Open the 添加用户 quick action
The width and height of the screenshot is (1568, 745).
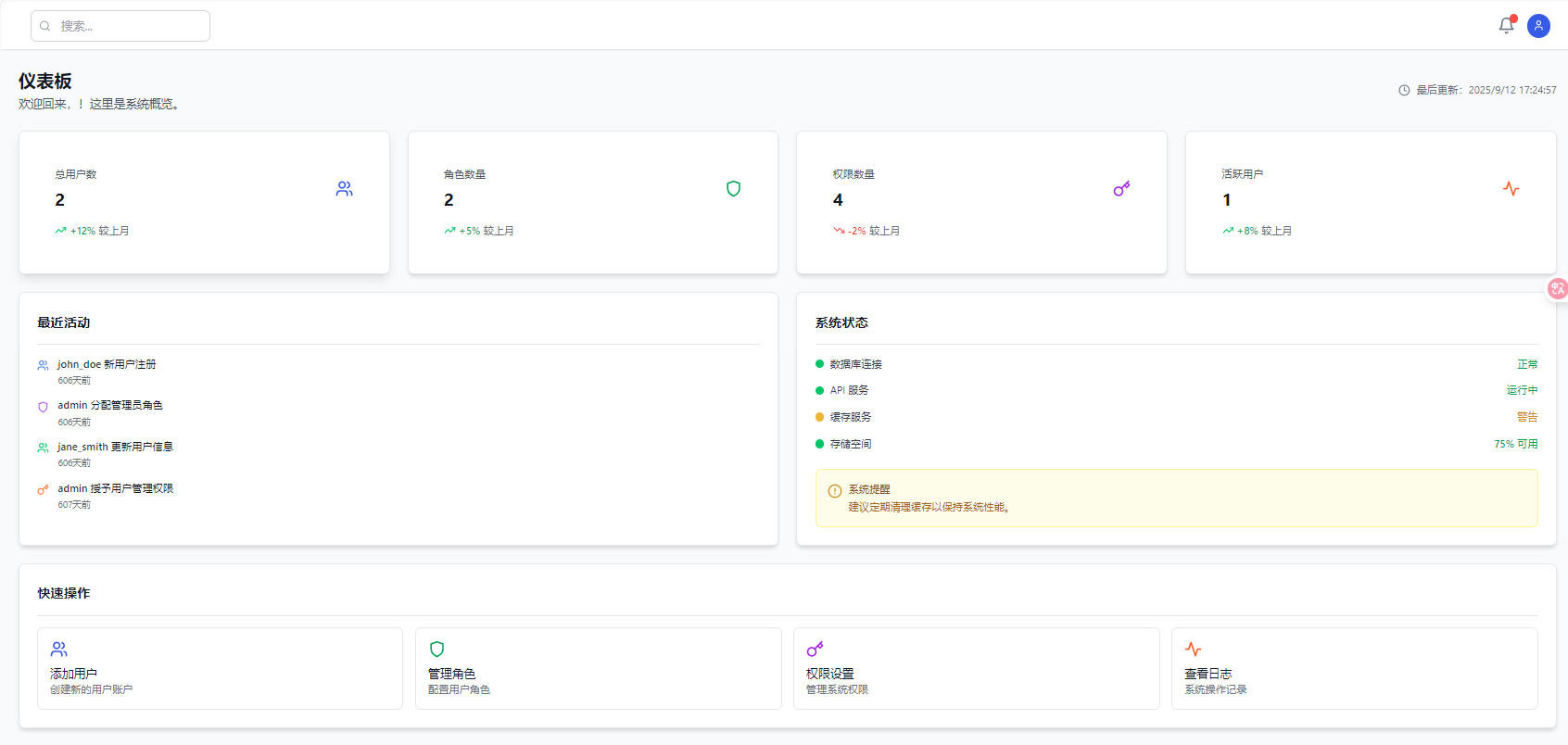tap(220, 668)
